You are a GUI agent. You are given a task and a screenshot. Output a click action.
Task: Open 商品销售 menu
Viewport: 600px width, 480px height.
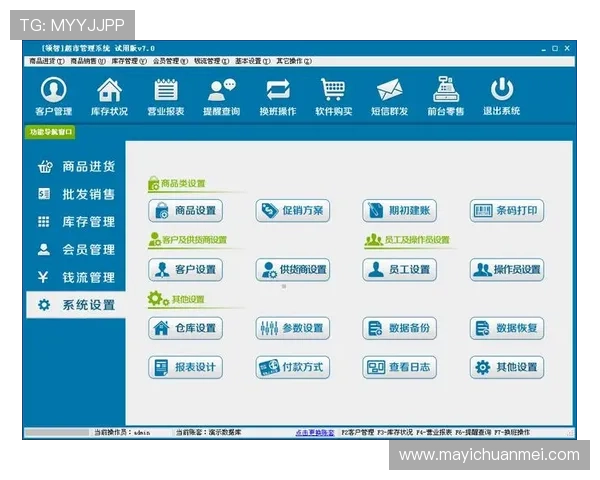coord(88,61)
